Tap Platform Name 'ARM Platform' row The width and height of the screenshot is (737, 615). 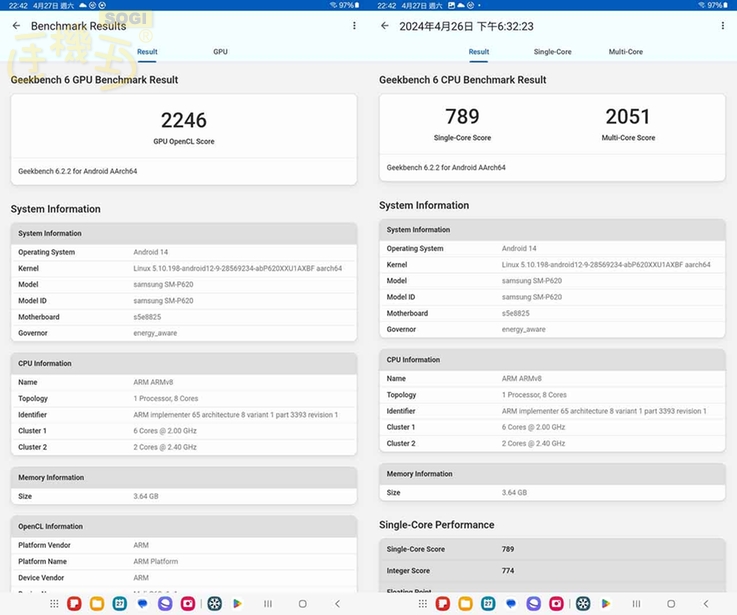(x=184, y=561)
